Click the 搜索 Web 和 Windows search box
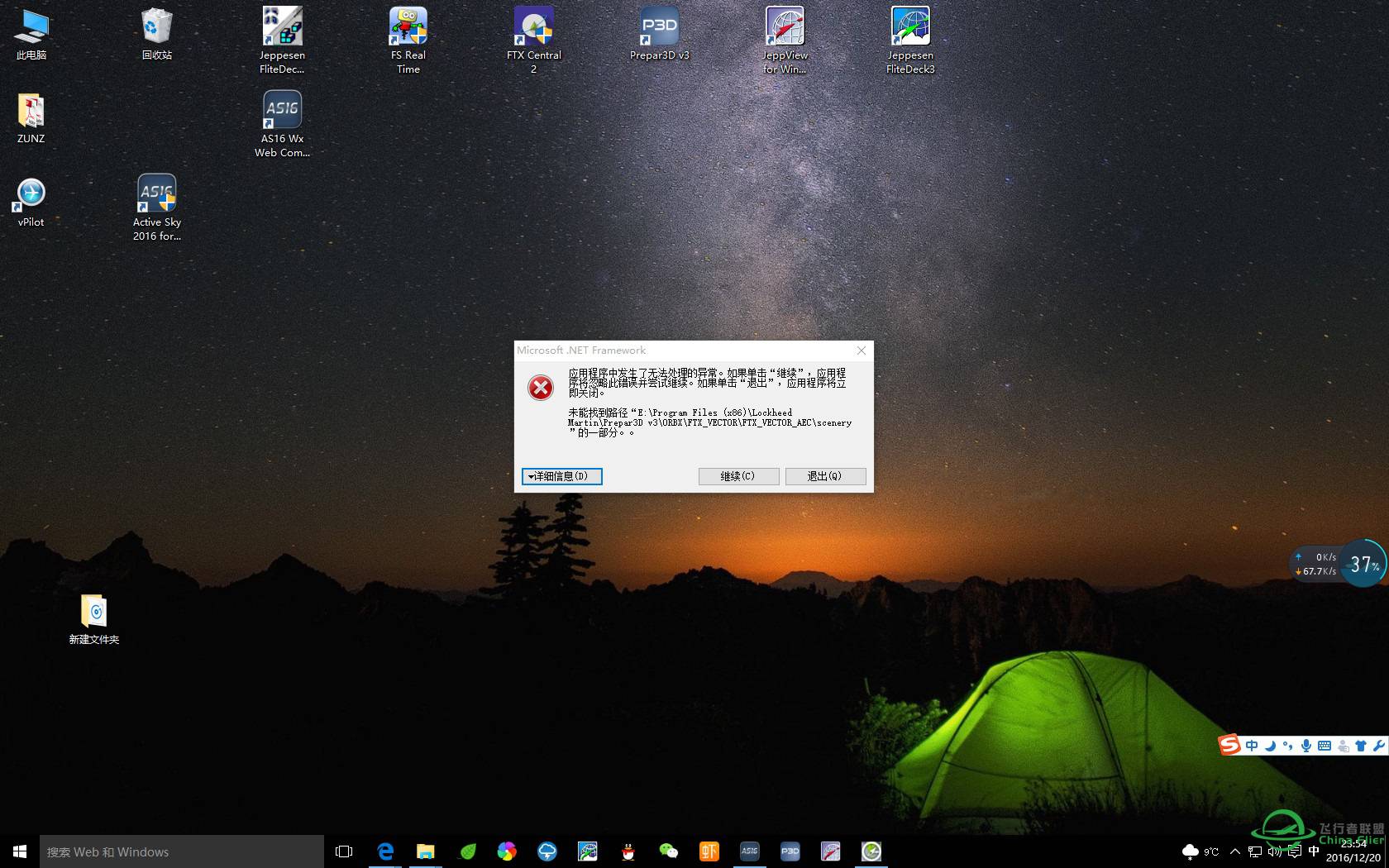Viewport: 1389px width, 868px height. pyautogui.click(x=182, y=851)
